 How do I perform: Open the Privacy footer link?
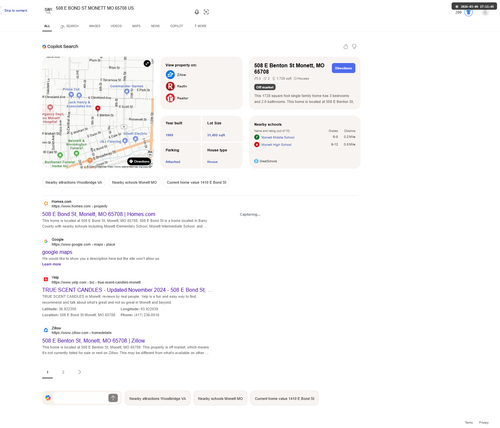tap(484, 422)
